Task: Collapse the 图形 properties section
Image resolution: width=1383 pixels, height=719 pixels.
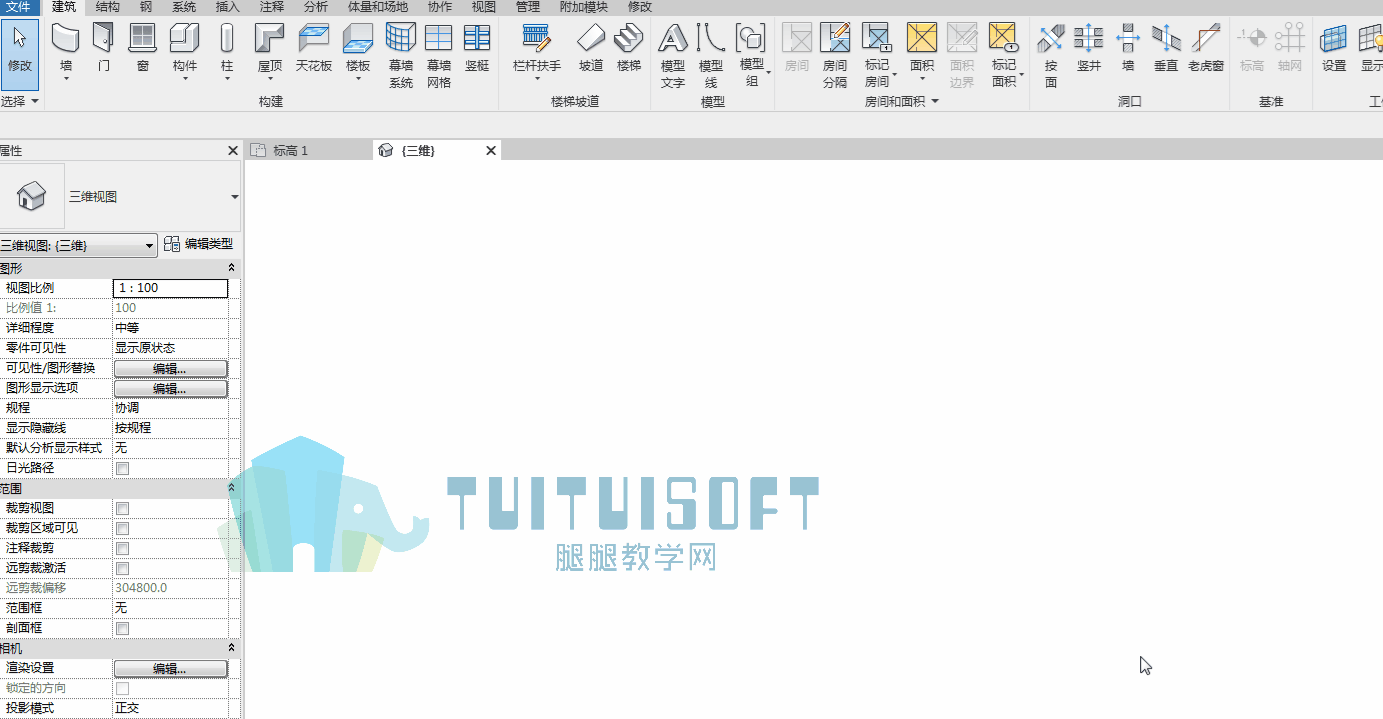Action: pos(232,268)
